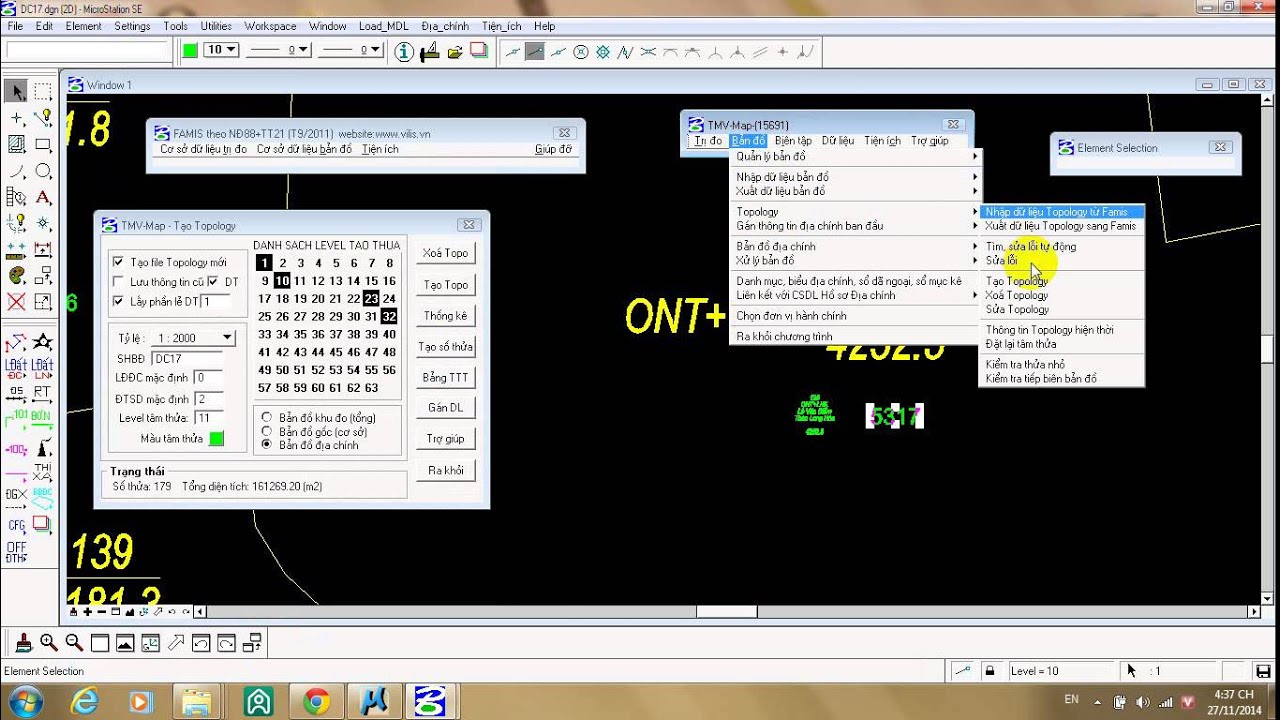Image resolution: width=1280 pixels, height=720 pixels.
Task: Expand 'Quản lý bản đồ' submenu
Action: [x=856, y=156]
